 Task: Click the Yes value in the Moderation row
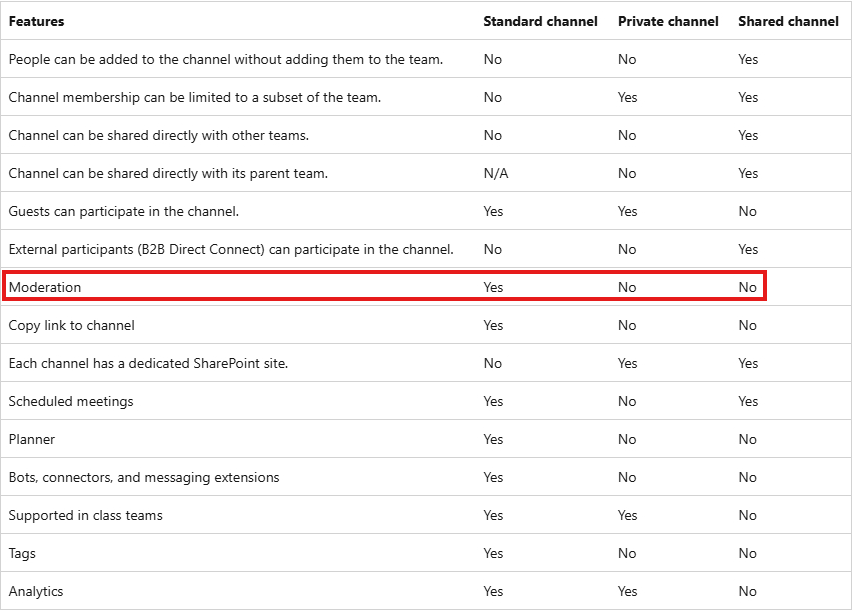pyautogui.click(x=493, y=287)
